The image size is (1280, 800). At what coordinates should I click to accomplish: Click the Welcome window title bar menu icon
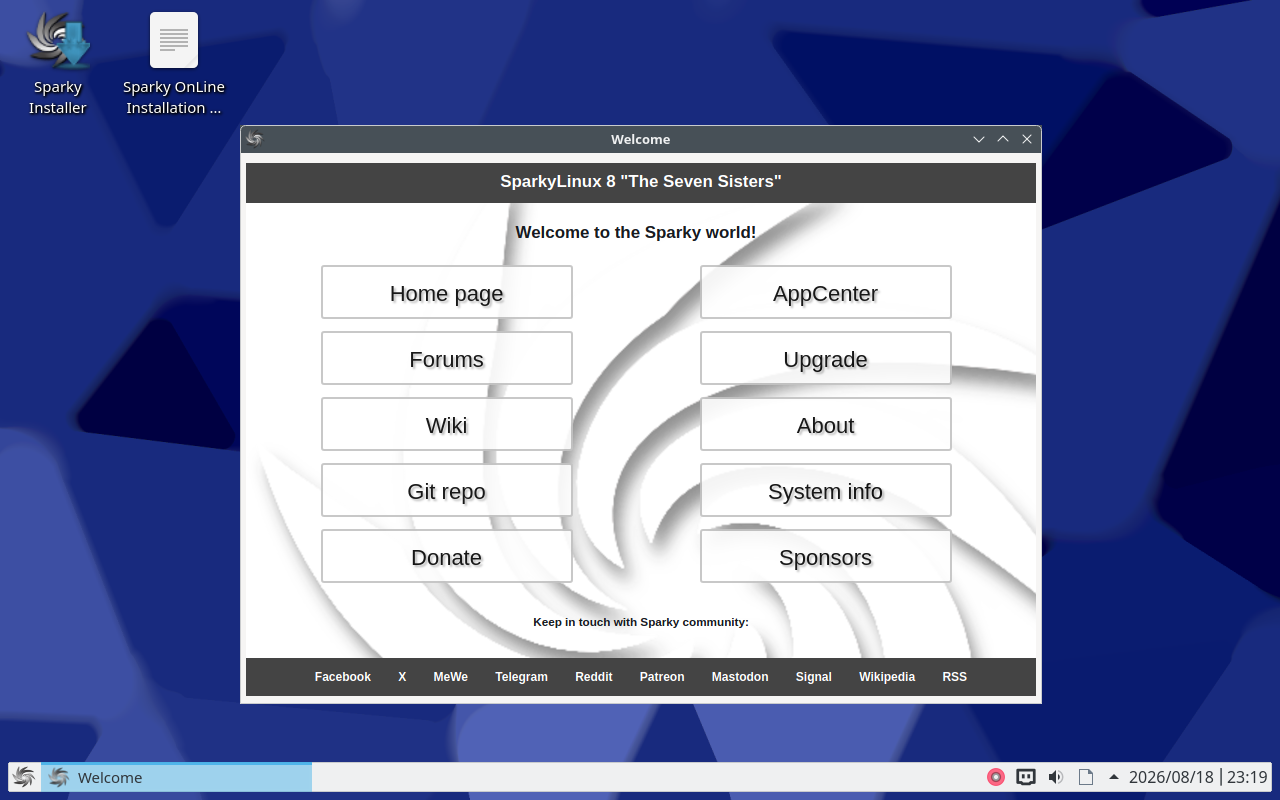254,139
